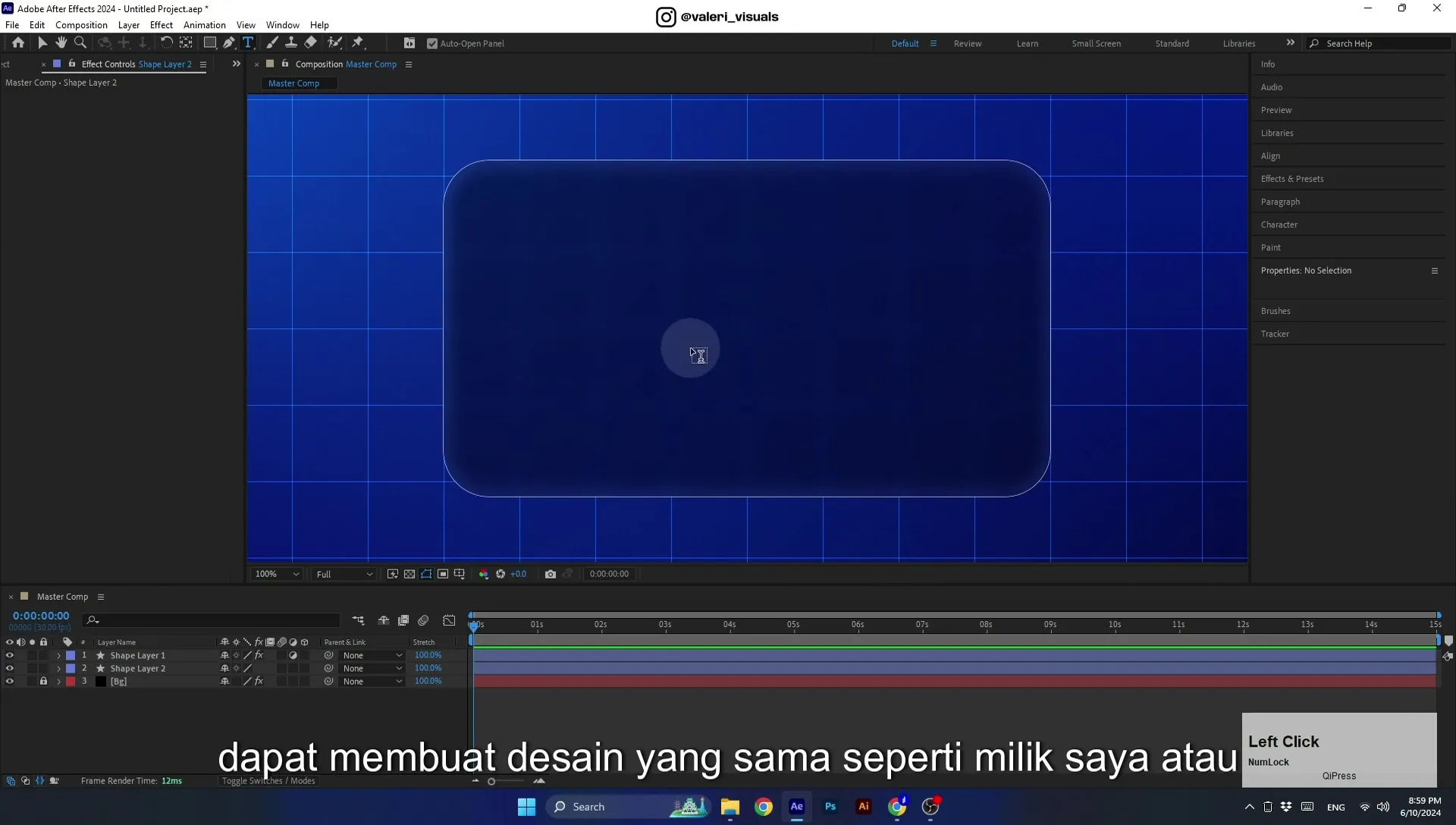Hide Shape Layer 1 with eye icon
Viewport: 1456px width, 825px height.
coord(9,655)
